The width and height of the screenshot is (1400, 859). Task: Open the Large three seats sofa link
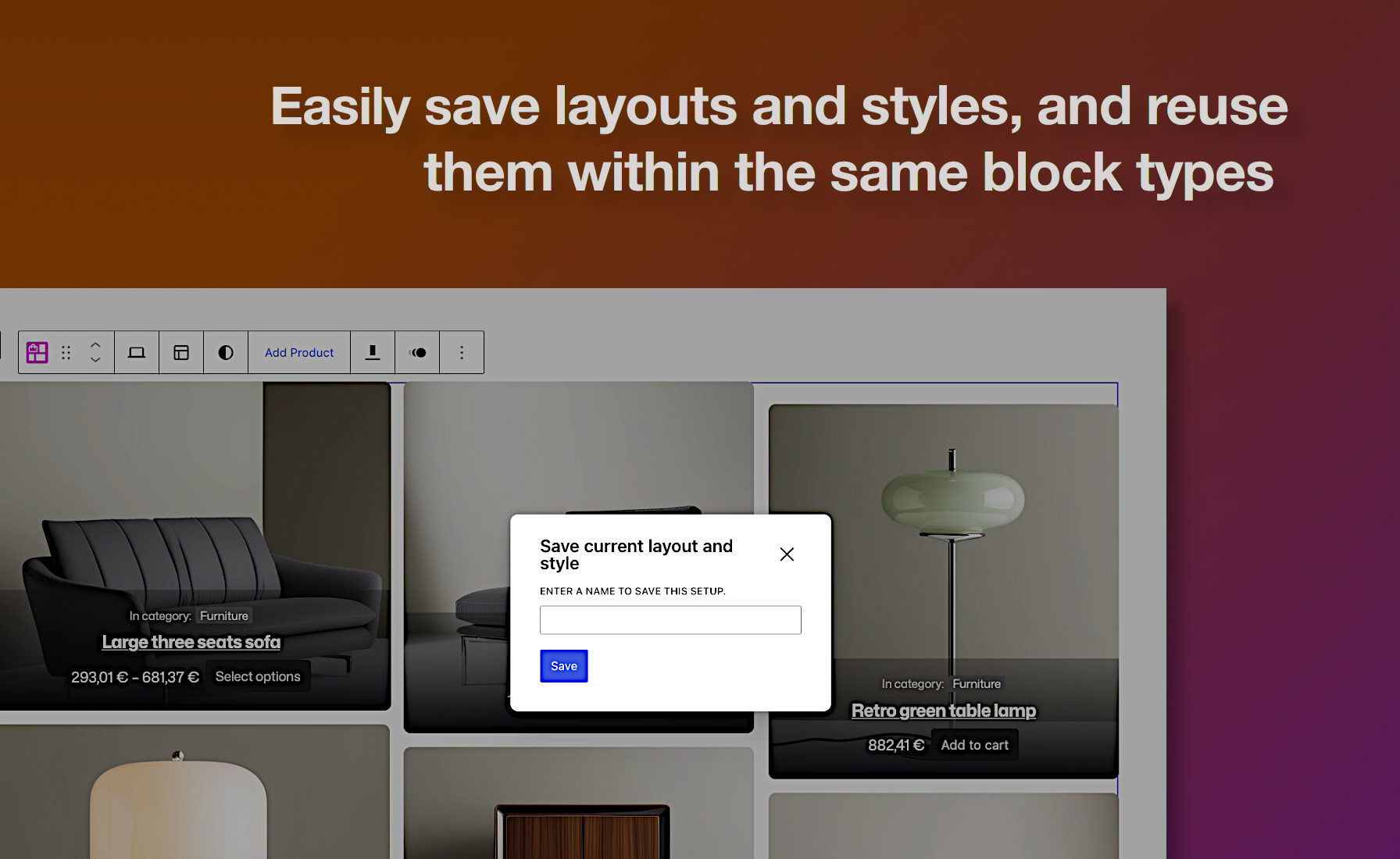tap(191, 641)
